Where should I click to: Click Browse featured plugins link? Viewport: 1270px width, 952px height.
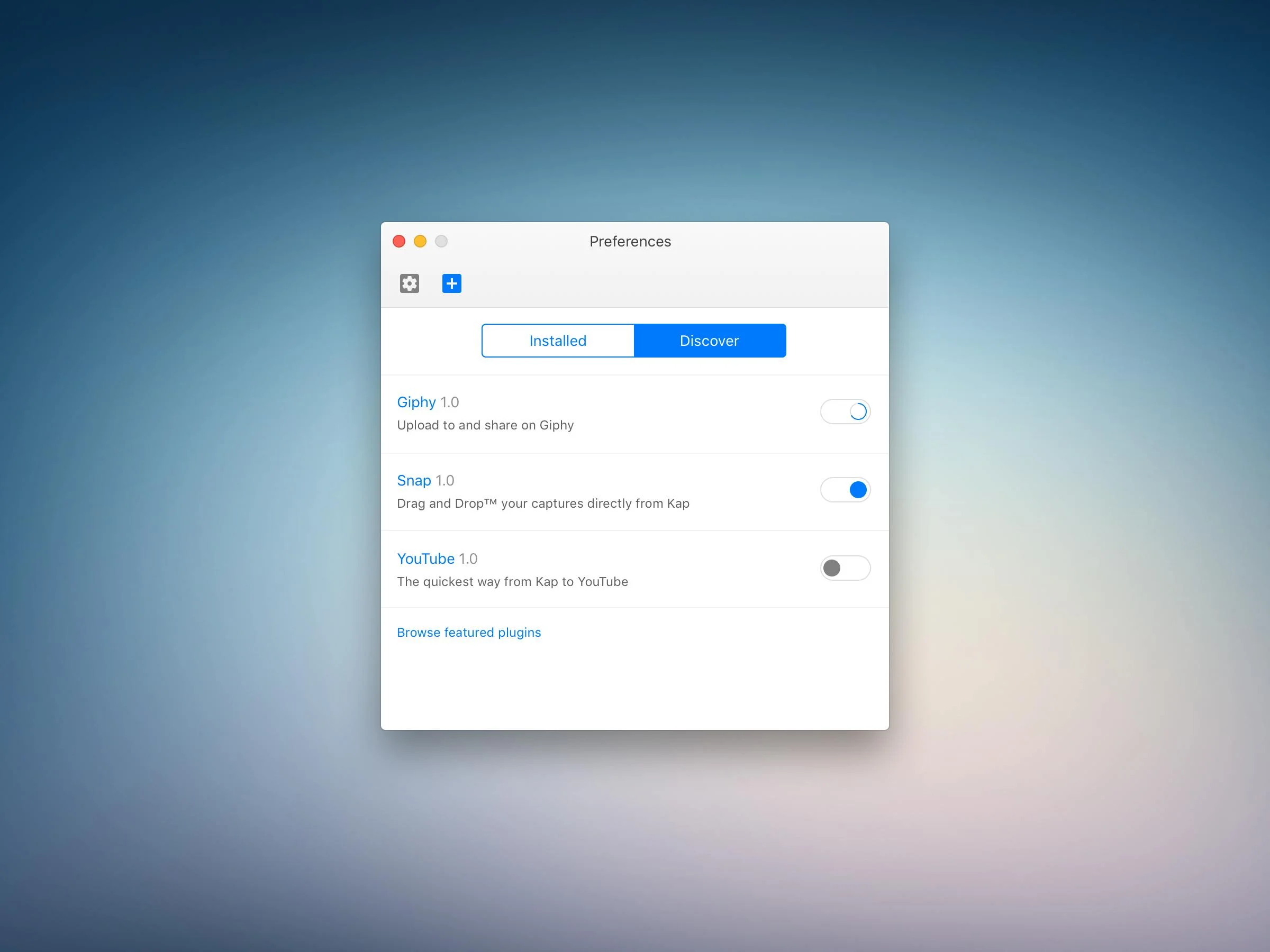point(469,633)
